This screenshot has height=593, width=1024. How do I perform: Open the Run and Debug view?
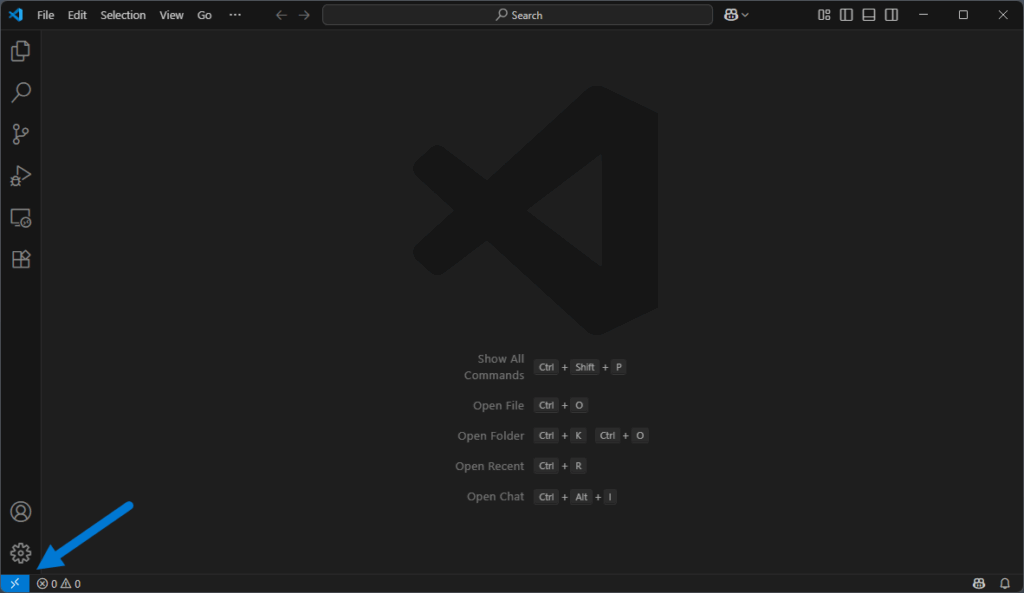pyautogui.click(x=20, y=176)
